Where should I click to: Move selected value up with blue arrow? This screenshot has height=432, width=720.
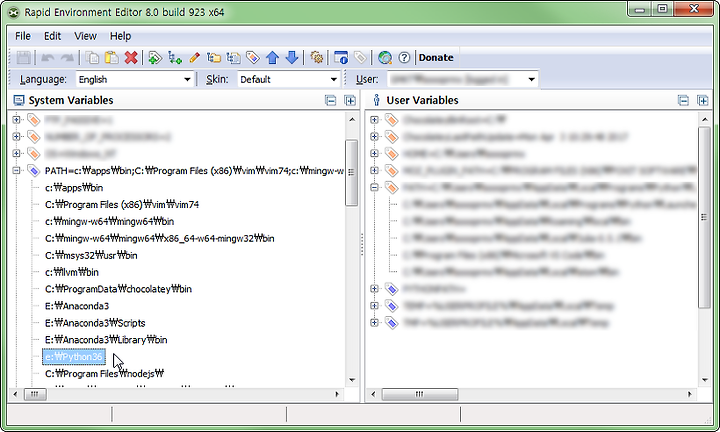click(x=272, y=57)
